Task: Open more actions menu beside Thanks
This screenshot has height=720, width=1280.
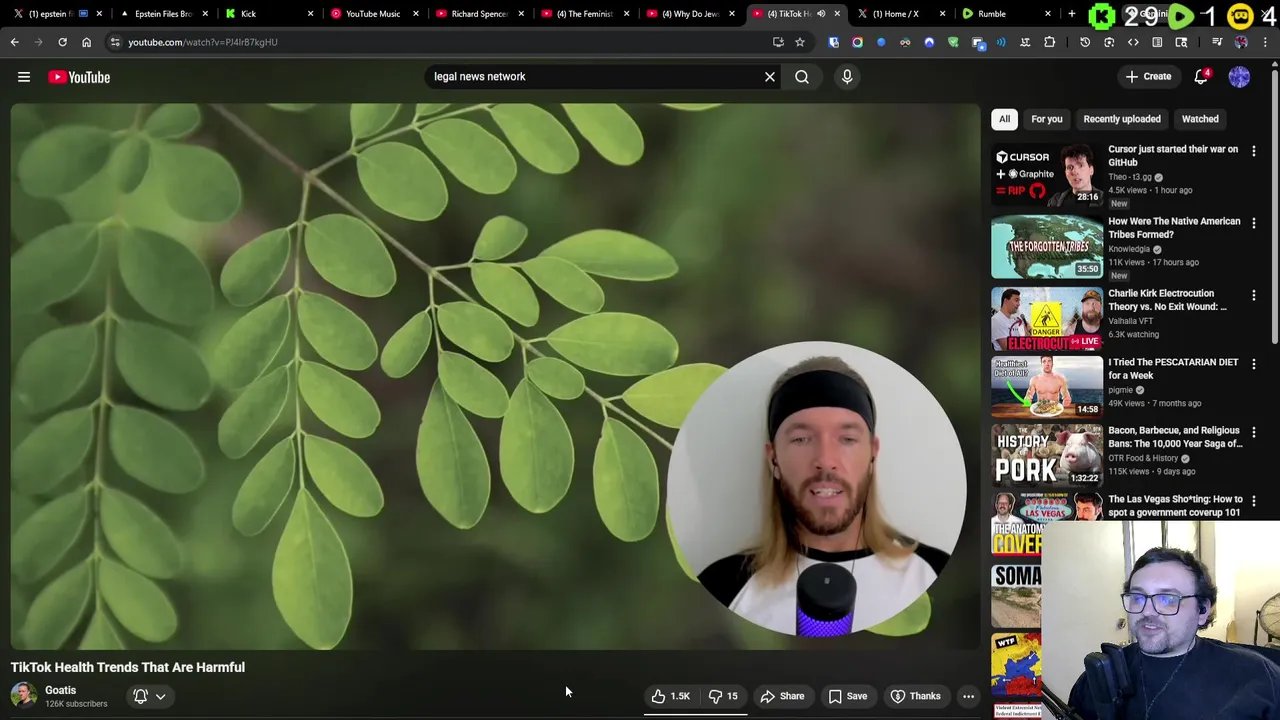Action: (x=968, y=696)
